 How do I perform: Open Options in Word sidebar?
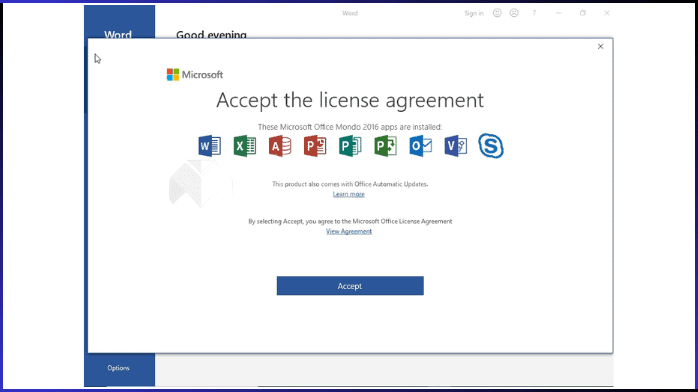[118, 368]
